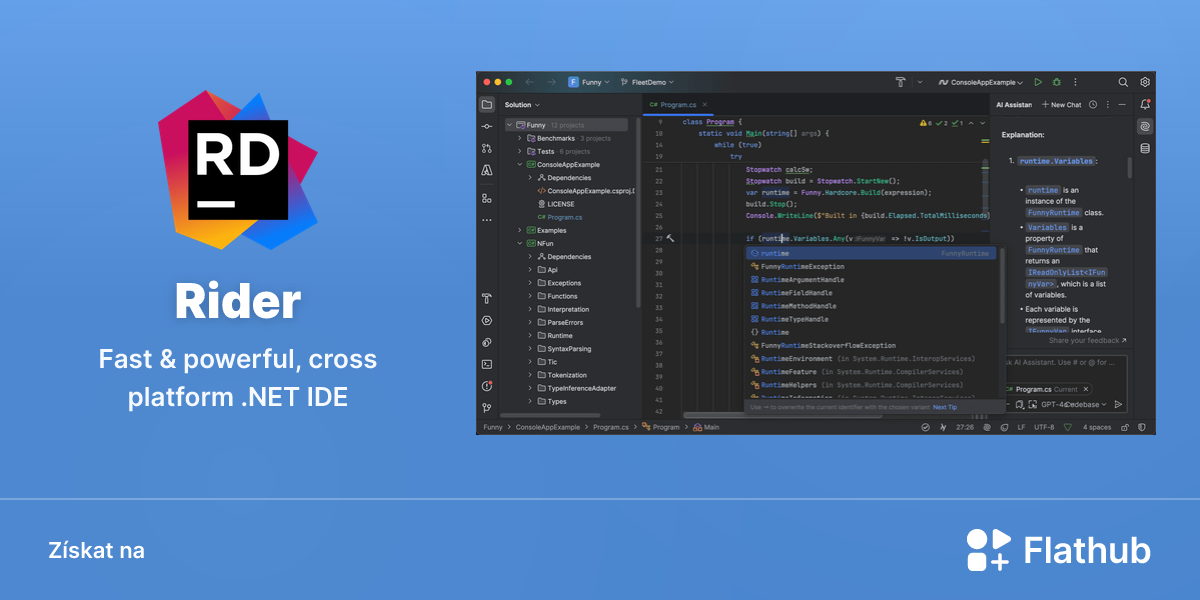Image resolution: width=1200 pixels, height=600 pixels.
Task: Open the Database tool window icon
Action: click(1145, 148)
